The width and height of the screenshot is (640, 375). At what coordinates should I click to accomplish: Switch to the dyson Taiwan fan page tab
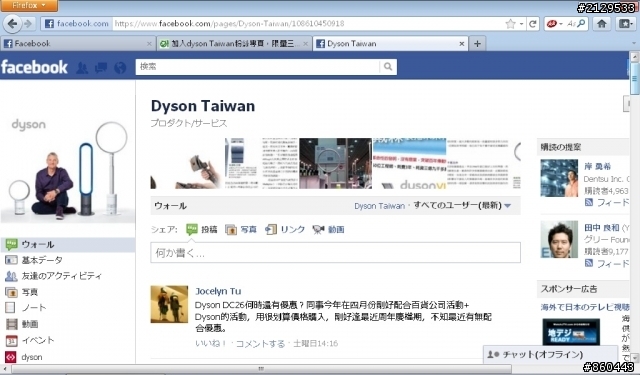pos(234,43)
